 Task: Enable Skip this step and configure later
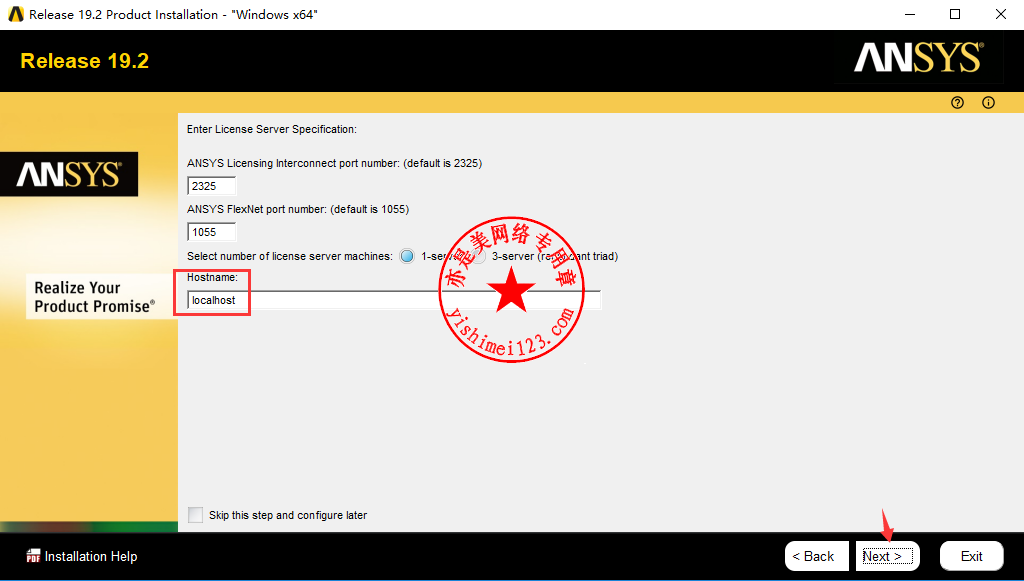tap(195, 515)
